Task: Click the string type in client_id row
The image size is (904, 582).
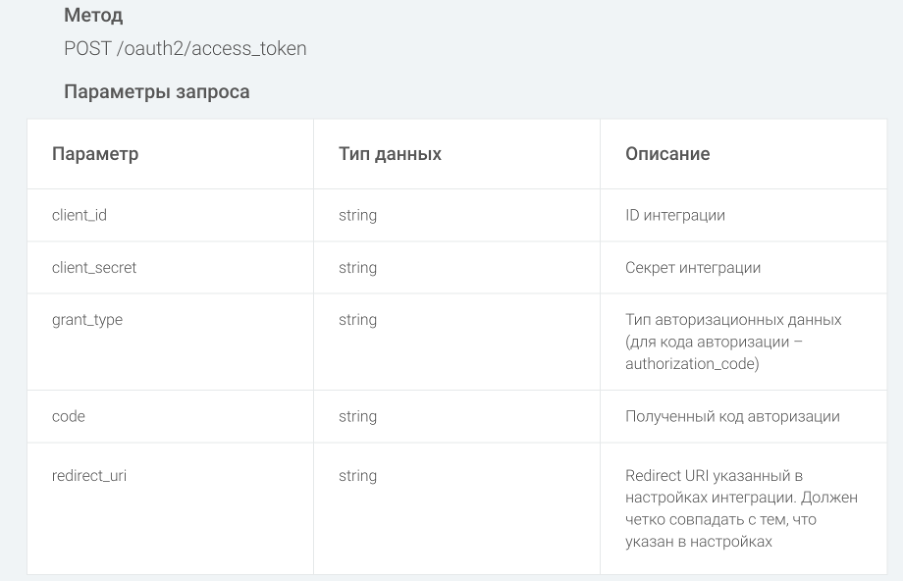Action: click(x=357, y=216)
